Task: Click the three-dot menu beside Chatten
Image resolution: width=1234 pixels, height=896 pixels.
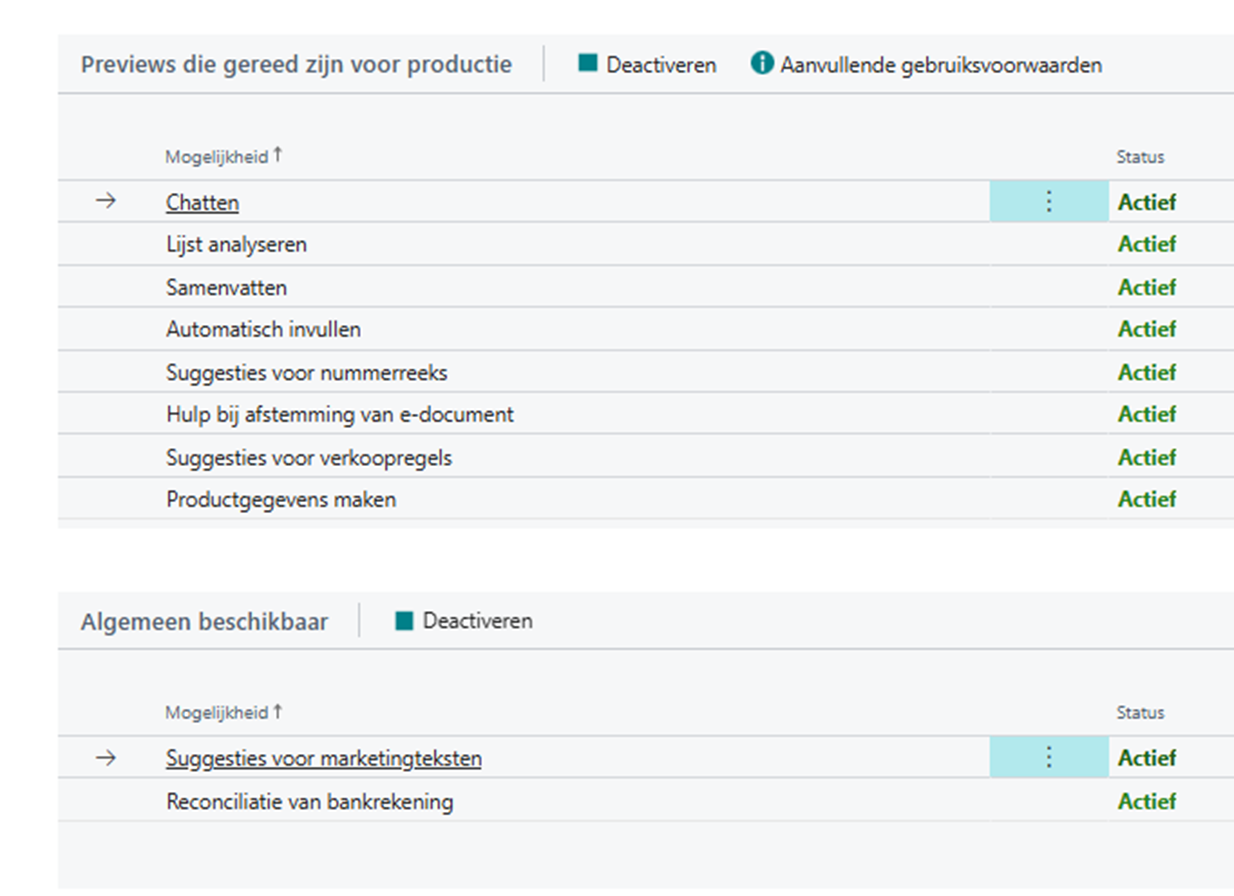Action: click(x=1048, y=201)
